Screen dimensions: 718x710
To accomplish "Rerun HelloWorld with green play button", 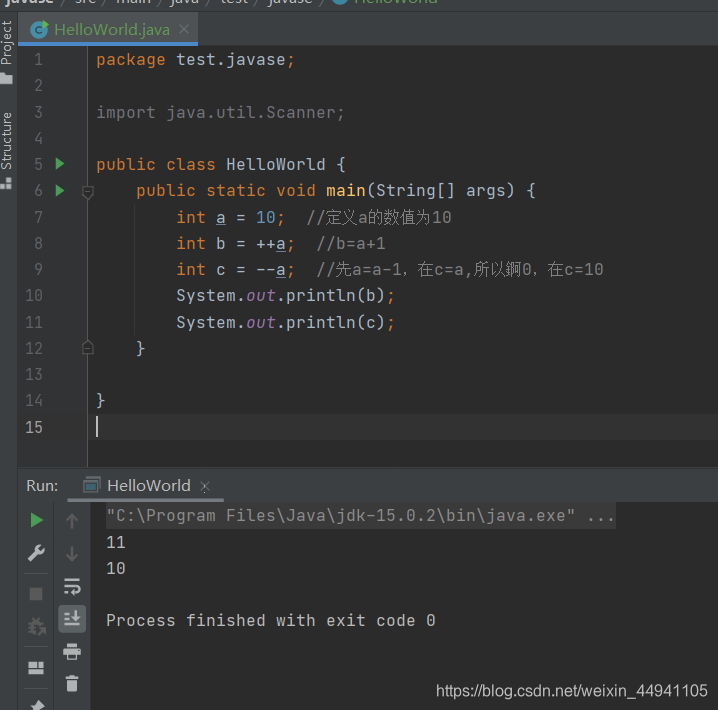I will pos(36,520).
